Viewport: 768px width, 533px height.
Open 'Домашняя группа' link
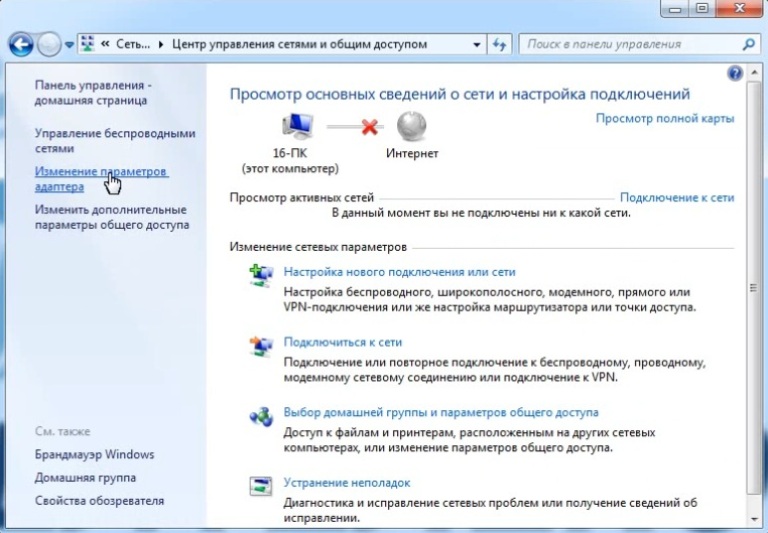85,477
